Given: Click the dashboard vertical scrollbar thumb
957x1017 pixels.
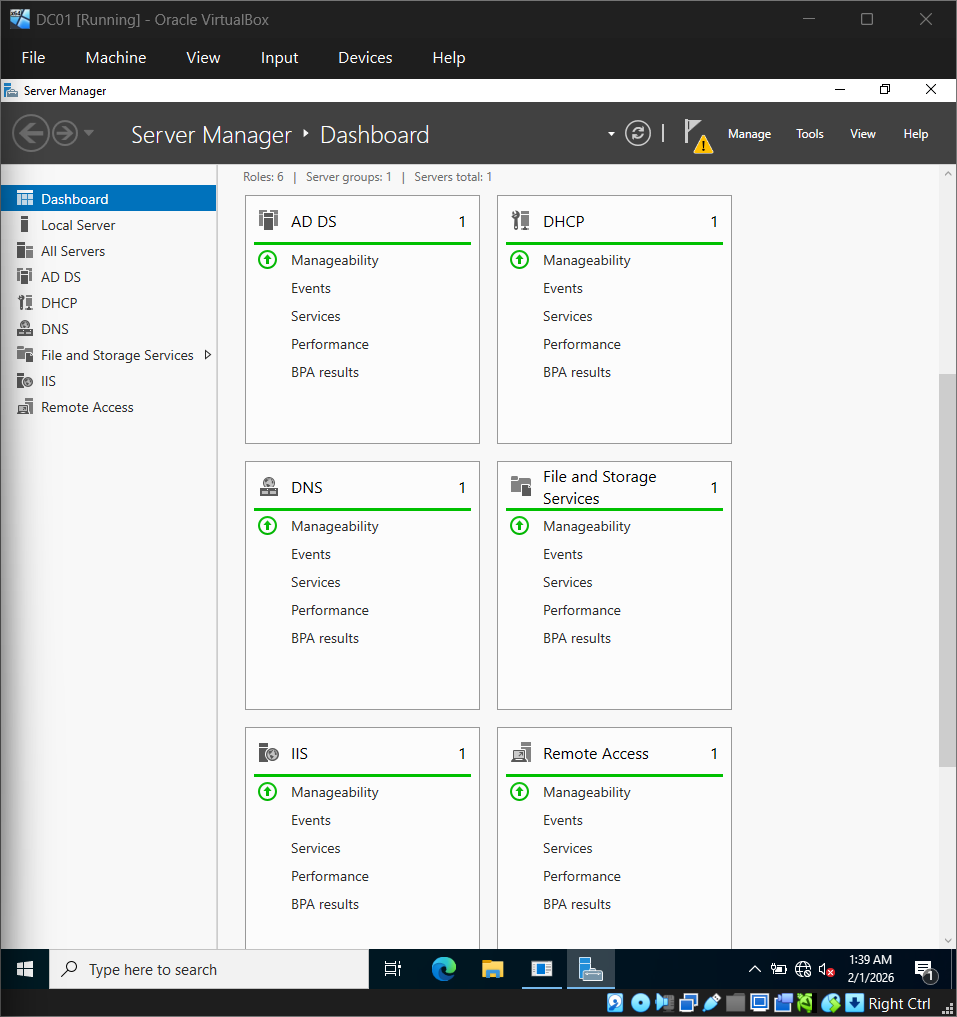Looking at the screenshot, I should pyautogui.click(x=947, y=571).
